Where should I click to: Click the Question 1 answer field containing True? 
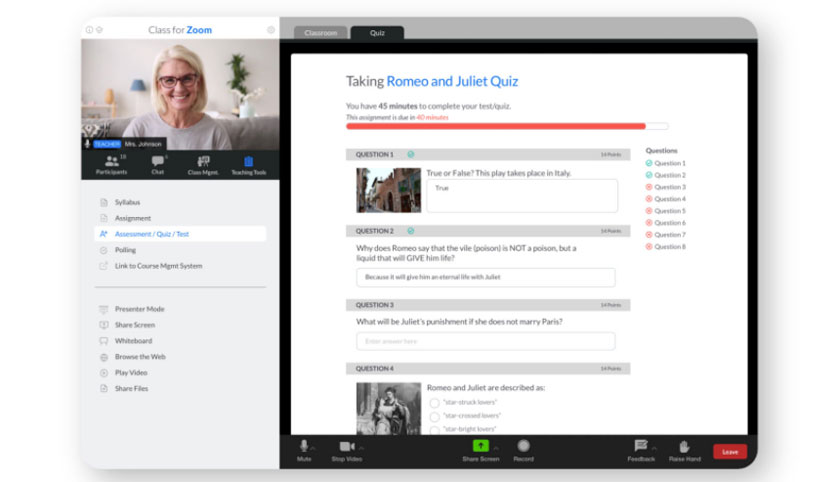point(522,196)
